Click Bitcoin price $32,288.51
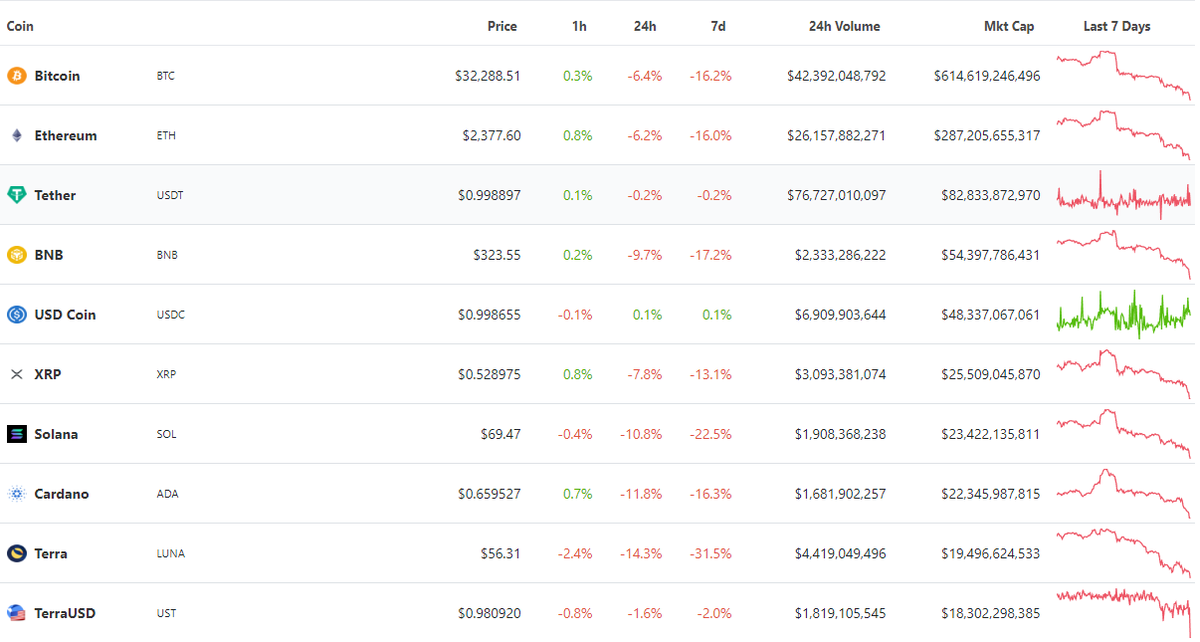Viewport: 1200px width, 642px height. (487, 76)
